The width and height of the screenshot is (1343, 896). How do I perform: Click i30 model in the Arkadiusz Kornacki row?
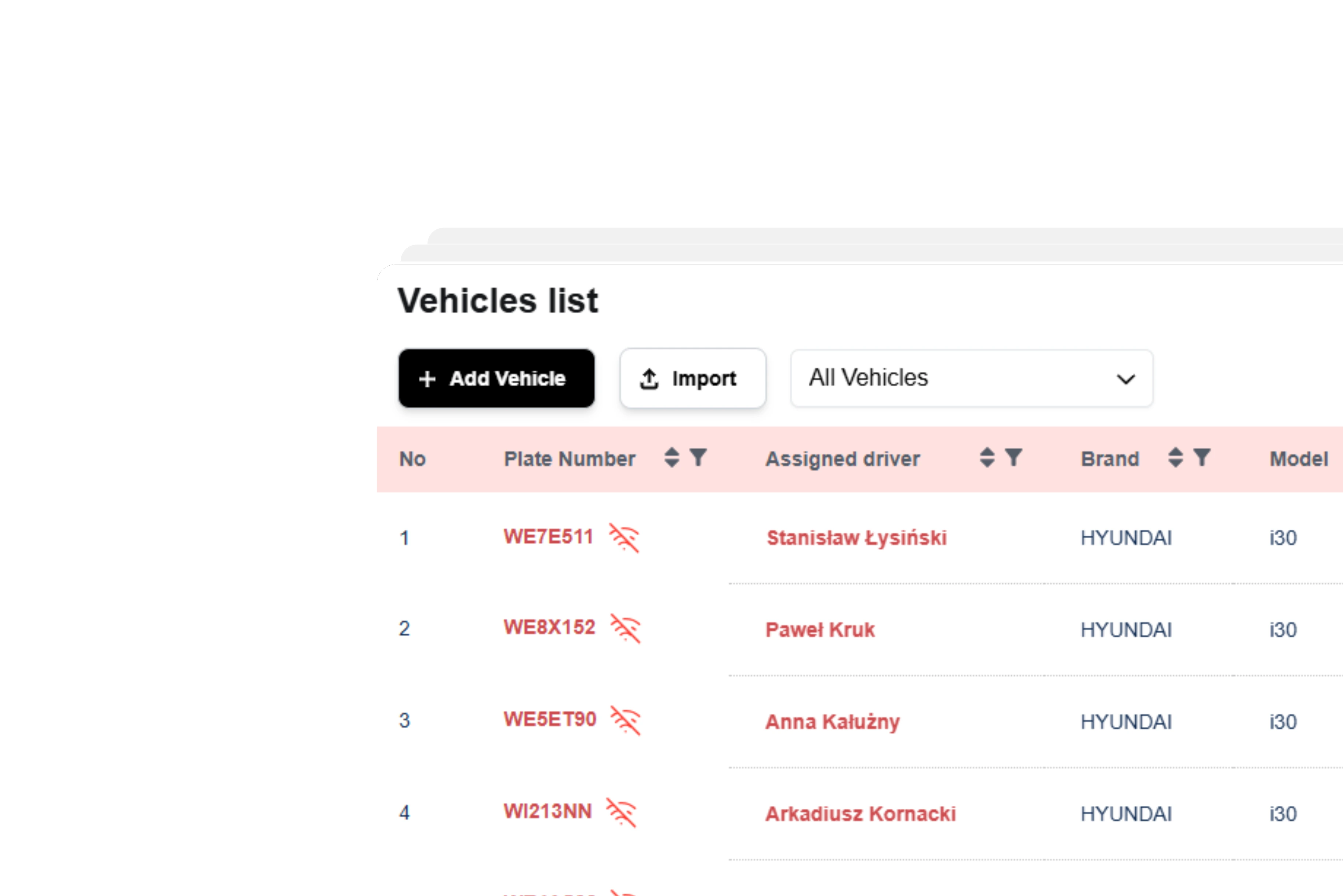(1283, 814)
